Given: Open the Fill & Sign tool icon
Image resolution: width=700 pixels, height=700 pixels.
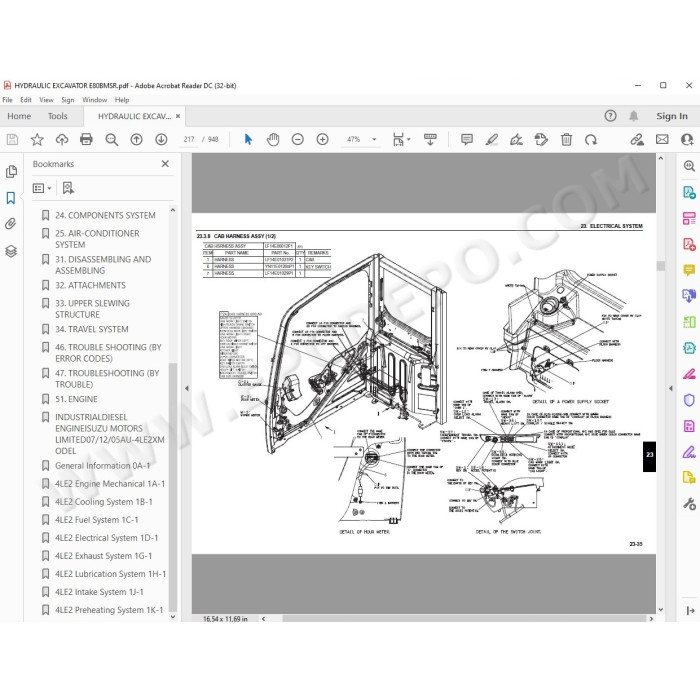Looking at the screenshot, I should (x=689, y=452).
